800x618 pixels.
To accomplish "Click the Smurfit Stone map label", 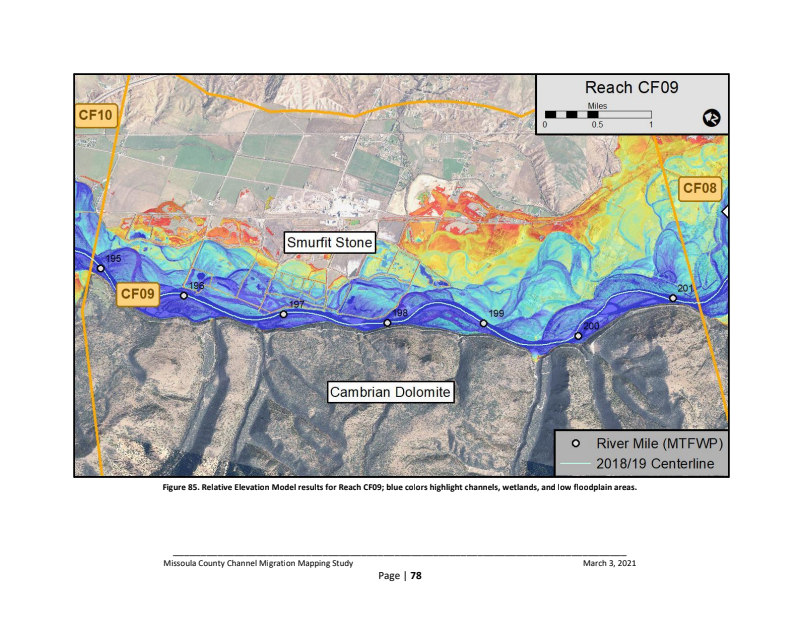I will click(x=329, y=242).
